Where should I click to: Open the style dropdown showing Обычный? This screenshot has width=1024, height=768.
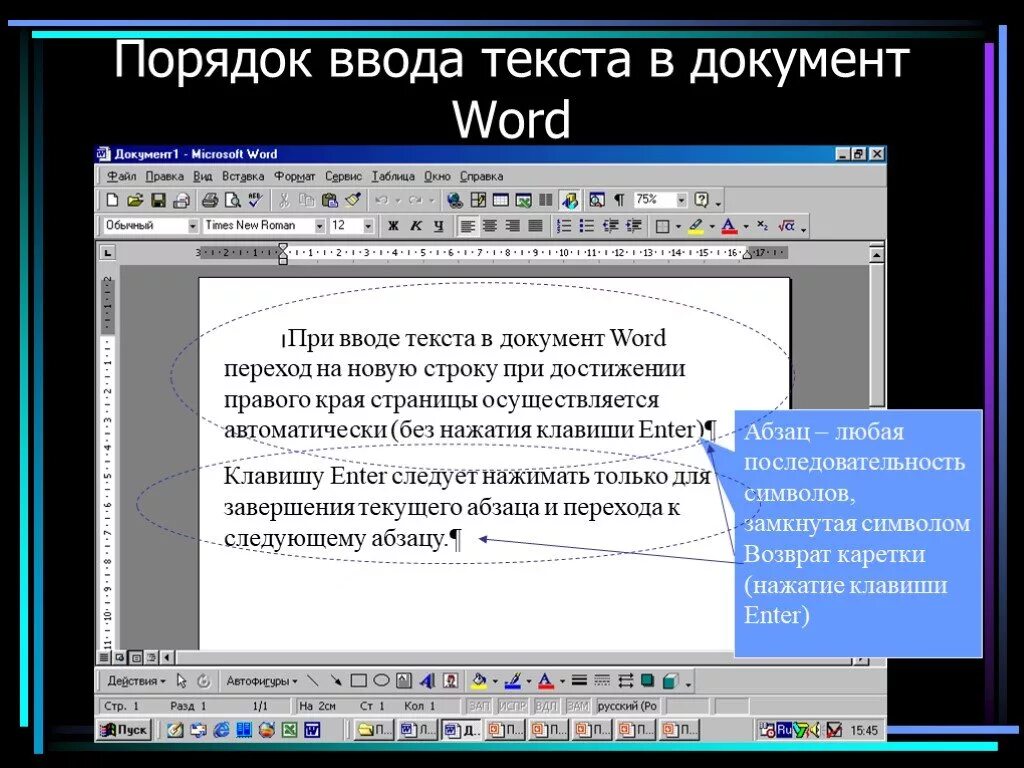193,226
